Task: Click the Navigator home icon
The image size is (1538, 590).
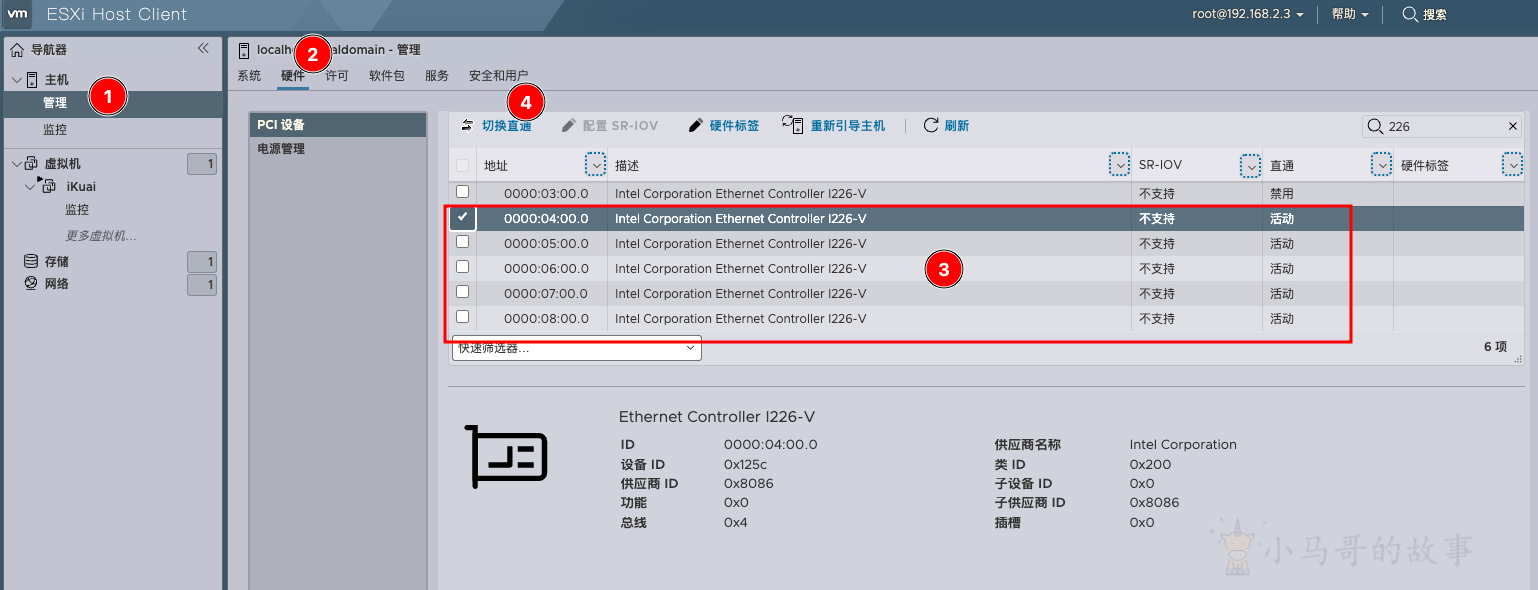Action: [17, 49]
